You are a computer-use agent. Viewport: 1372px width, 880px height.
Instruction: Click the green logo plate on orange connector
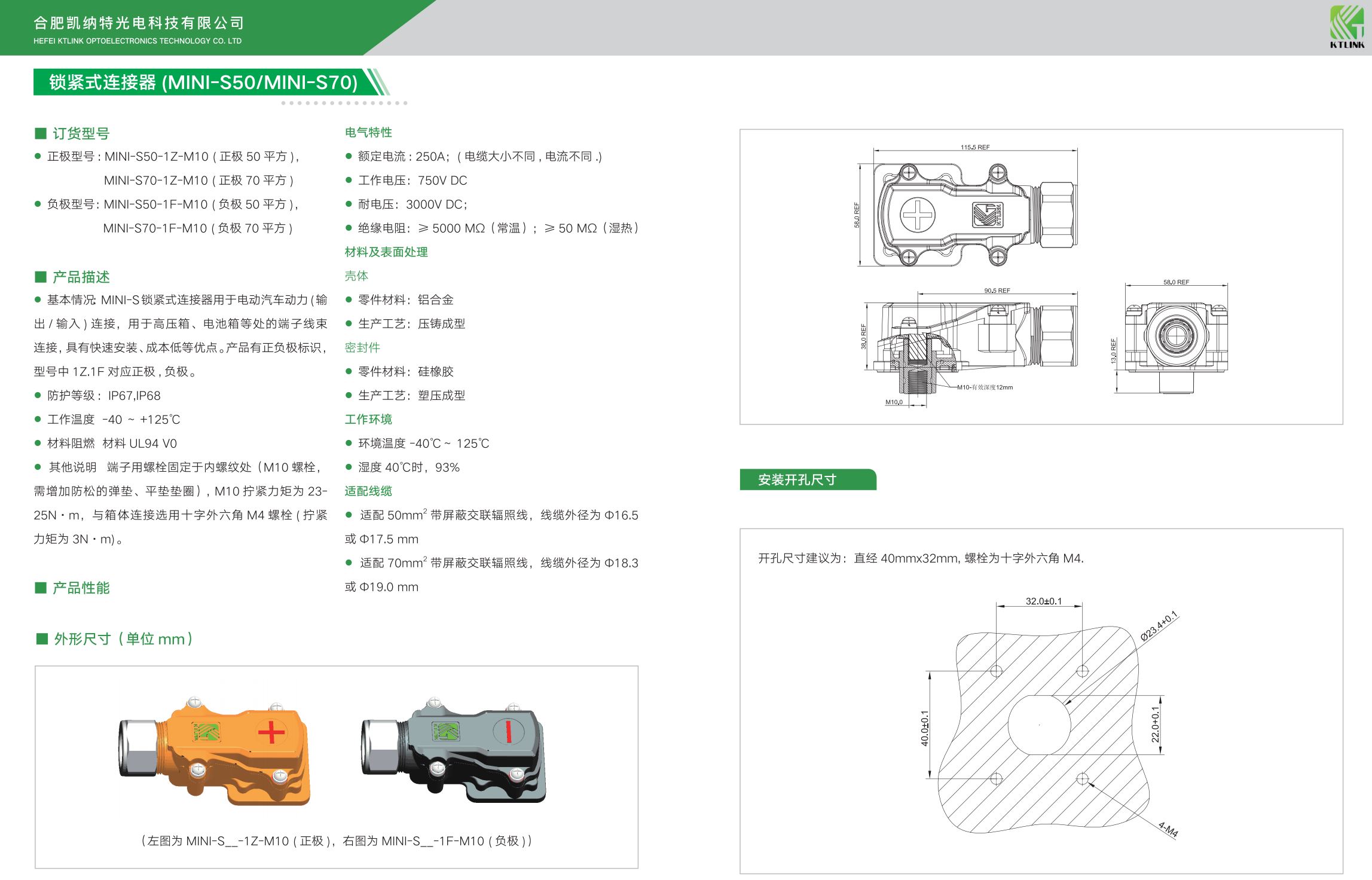tap(206, 732)
